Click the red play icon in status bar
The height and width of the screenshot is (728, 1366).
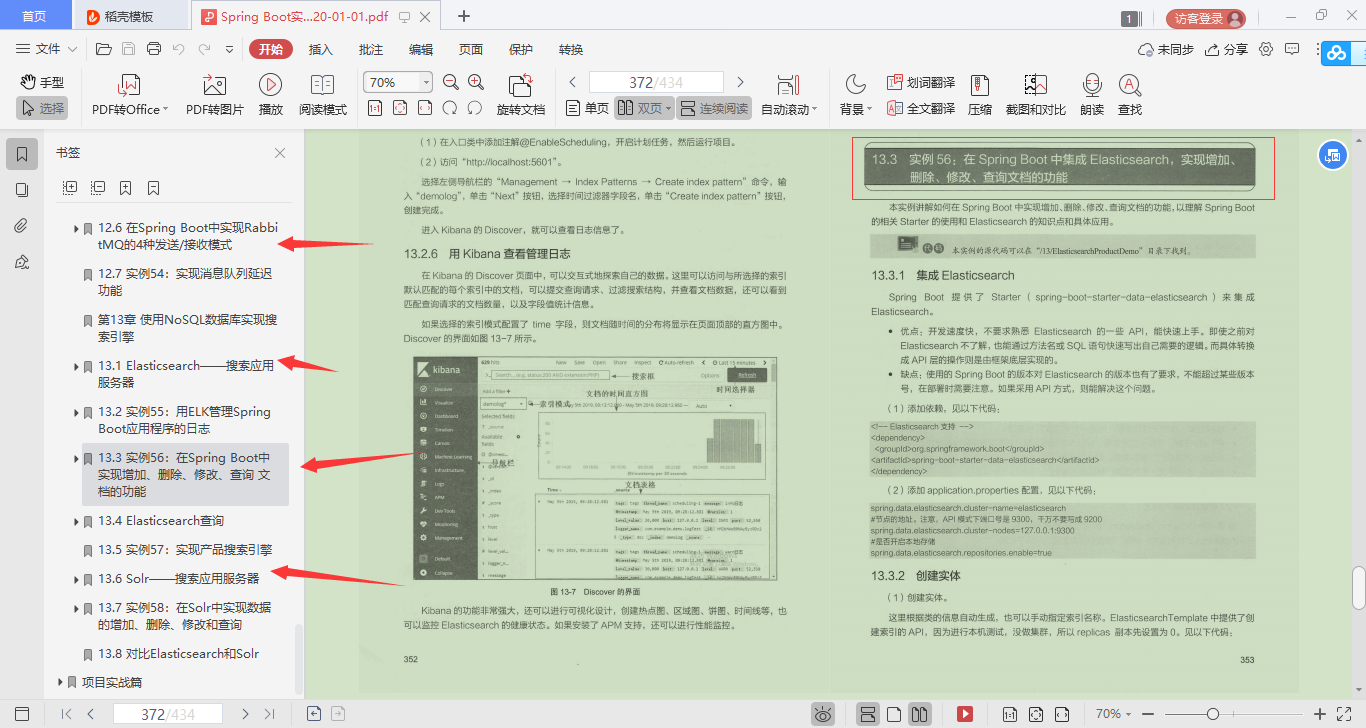click(964, 714)
